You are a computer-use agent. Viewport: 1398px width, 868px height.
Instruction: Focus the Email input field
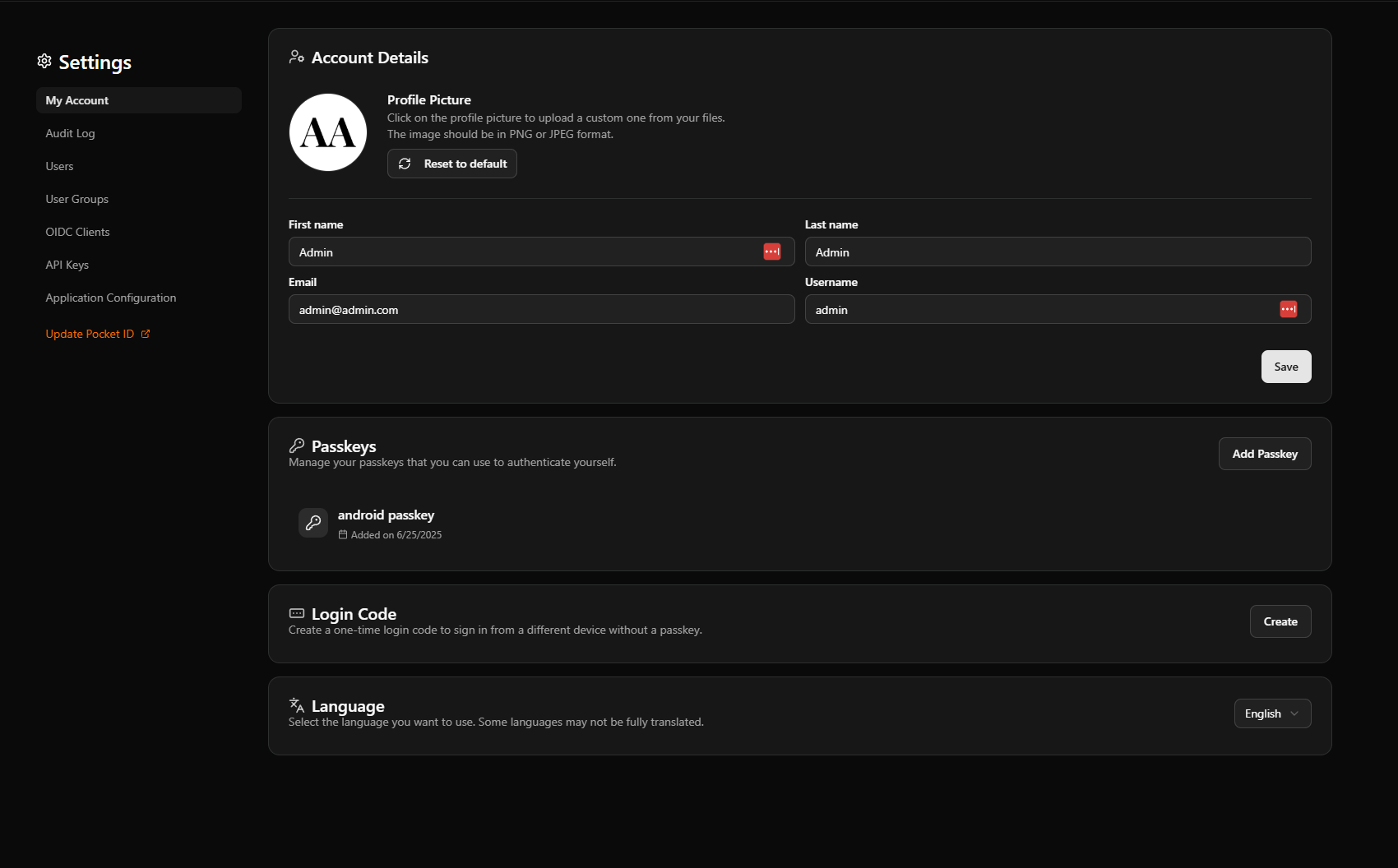pos(541,310)
